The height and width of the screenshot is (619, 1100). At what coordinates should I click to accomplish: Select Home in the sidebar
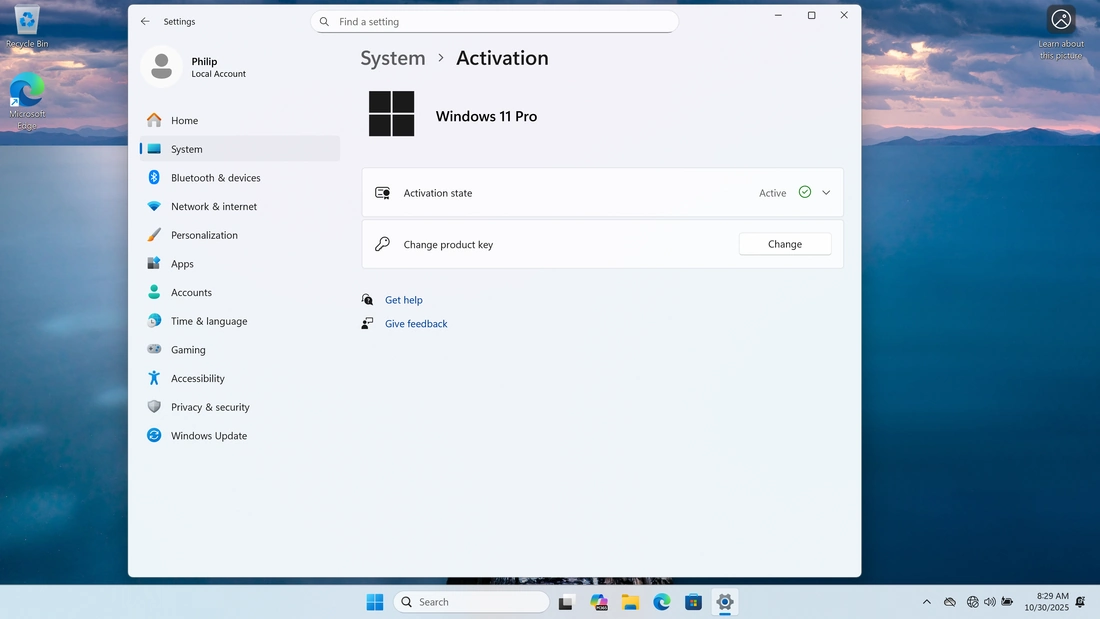(184, 121)
